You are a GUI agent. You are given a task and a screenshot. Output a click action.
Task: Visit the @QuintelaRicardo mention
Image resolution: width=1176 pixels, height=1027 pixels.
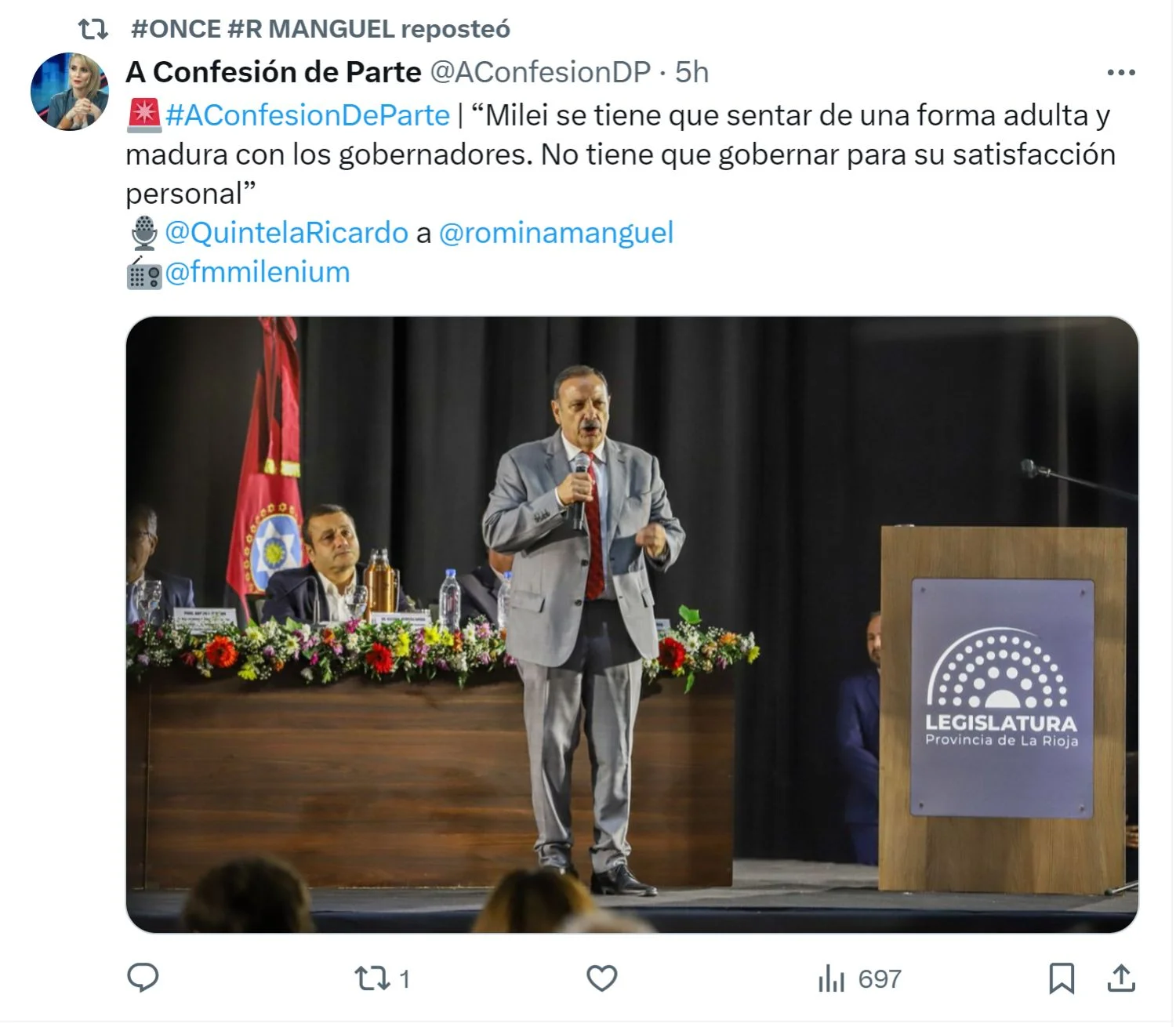pyautogui.click(x=286, y=233)
